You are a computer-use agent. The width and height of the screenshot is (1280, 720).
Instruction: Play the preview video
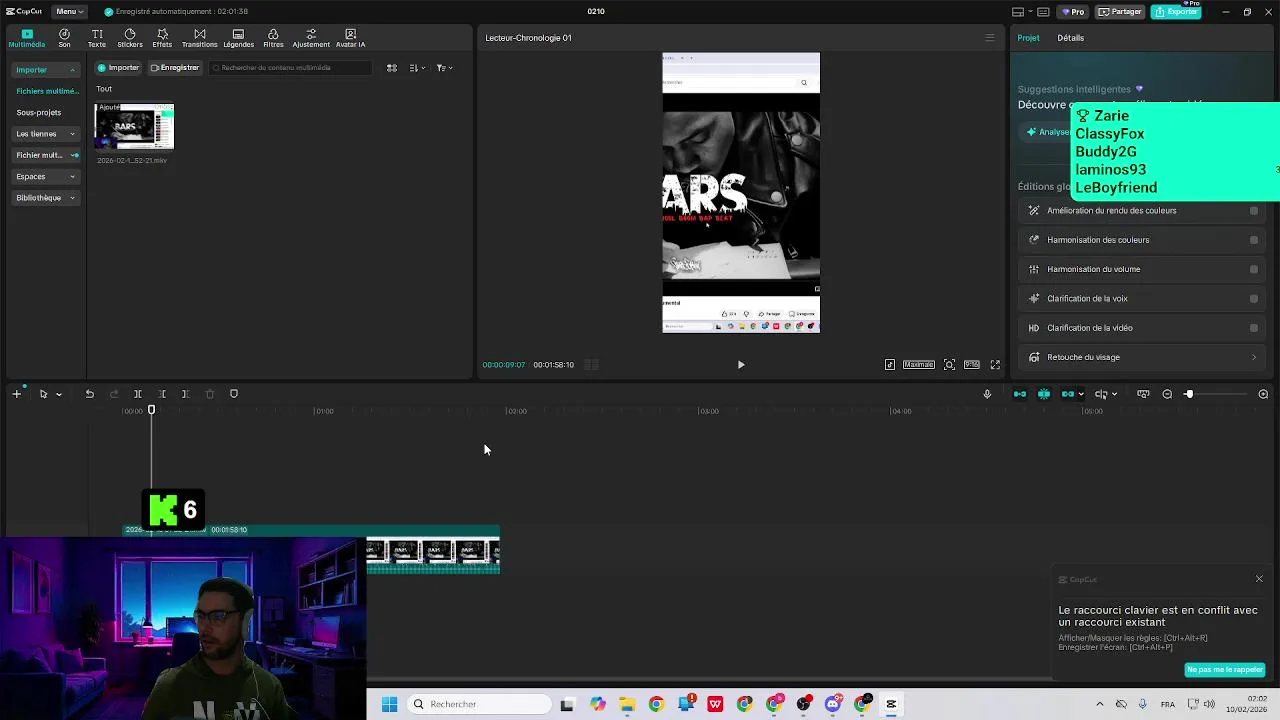point(741,365)
